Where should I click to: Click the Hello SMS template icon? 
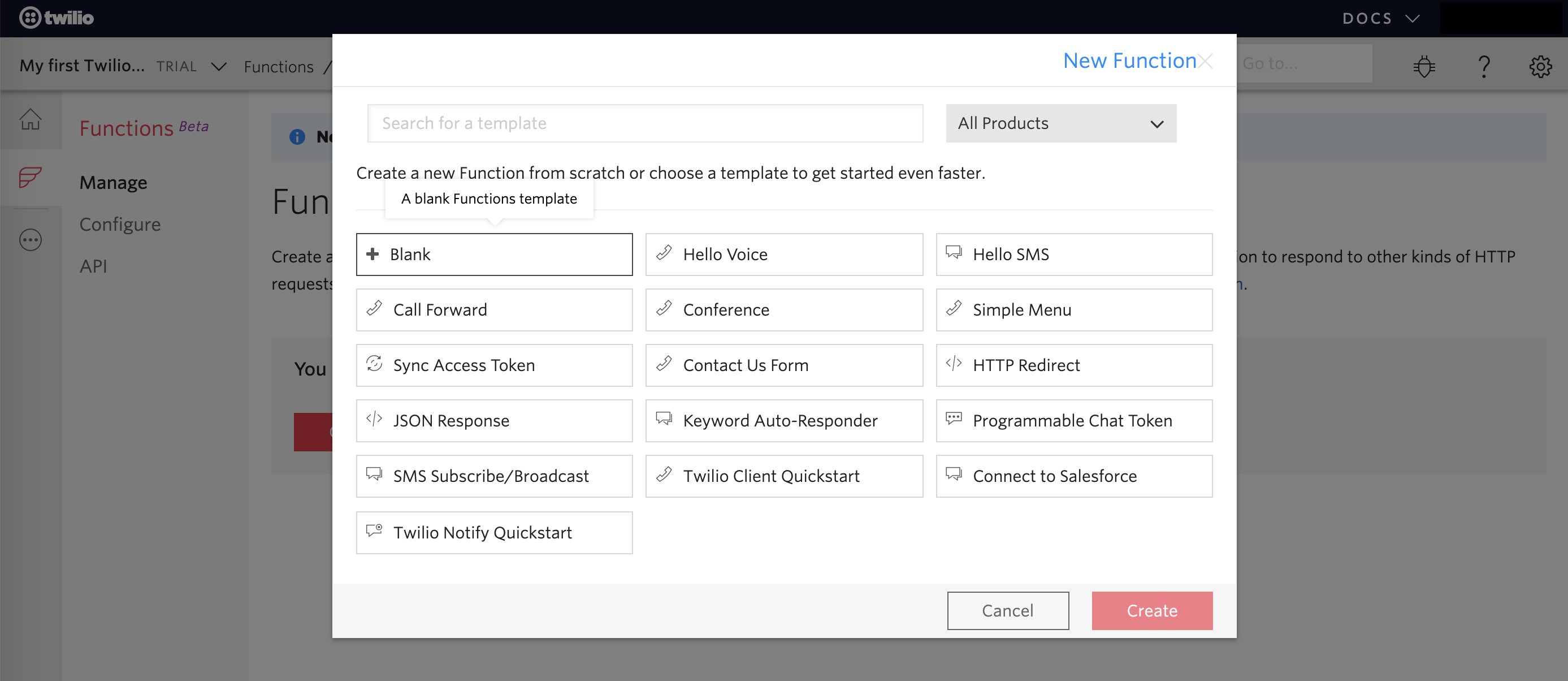point(955,253)
